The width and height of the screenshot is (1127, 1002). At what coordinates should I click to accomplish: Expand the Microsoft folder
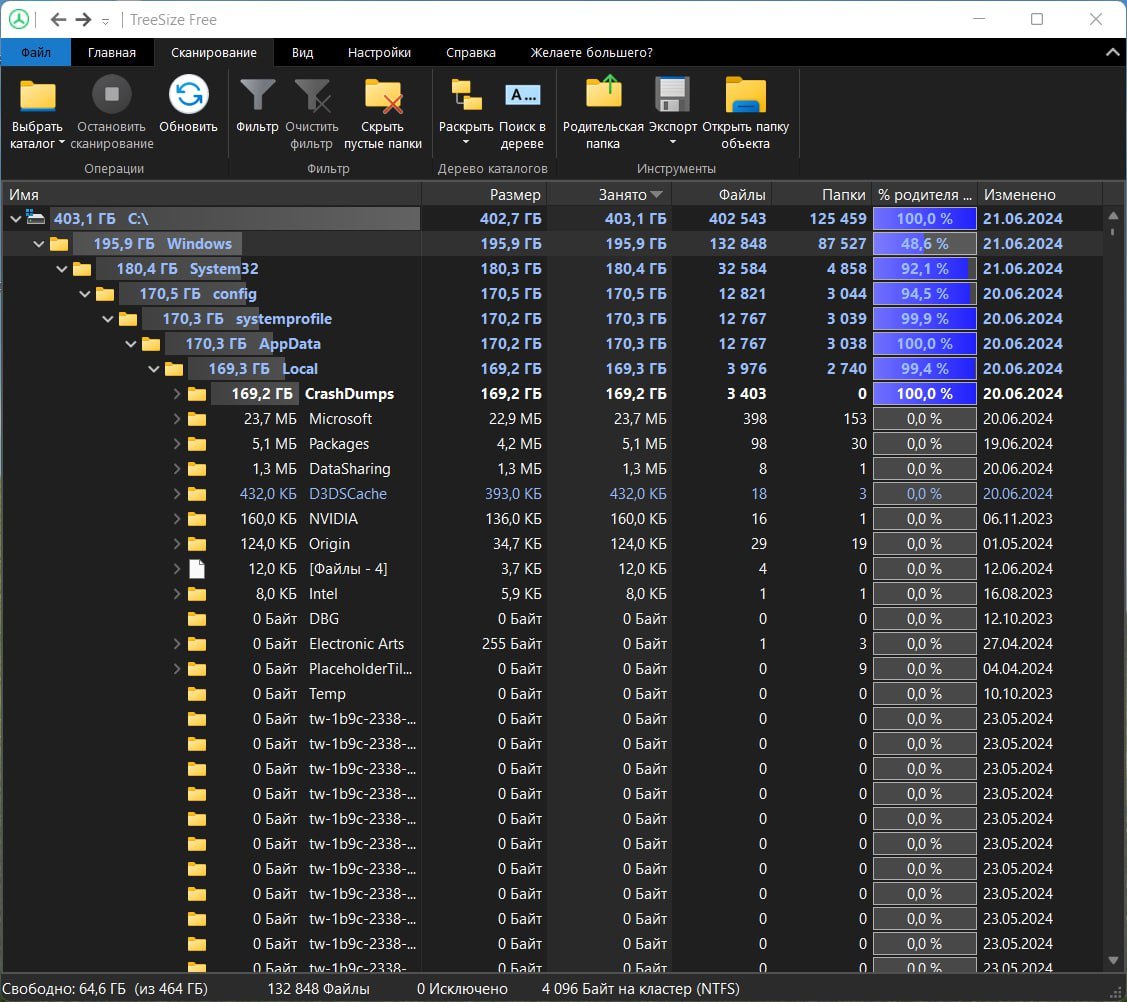click(177, 418)
